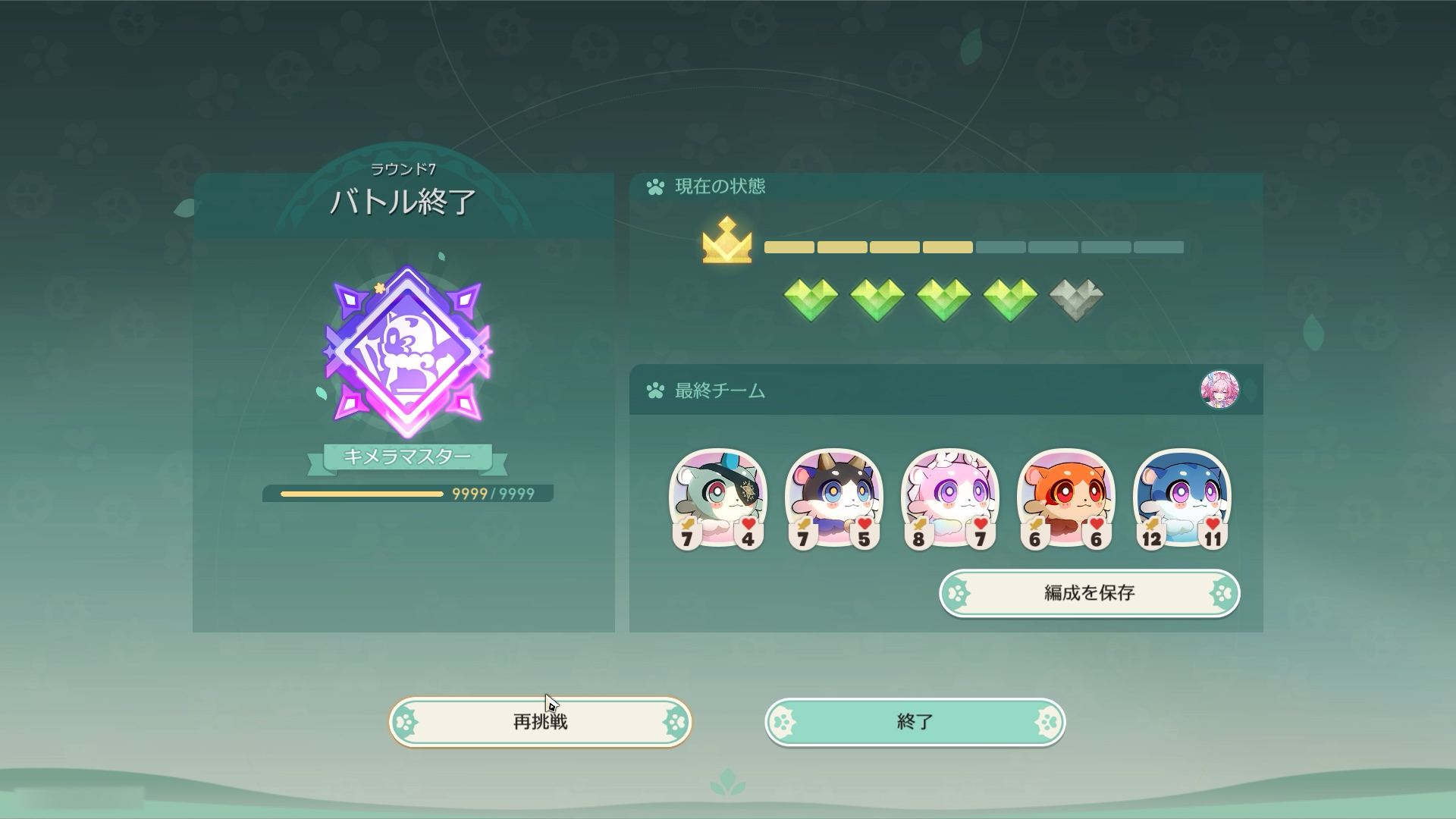Image resolution: width=1456 pixels, height=819 pixels.
Task: Select the orange chimera thumbnail
Action: tap(1065, 498)
